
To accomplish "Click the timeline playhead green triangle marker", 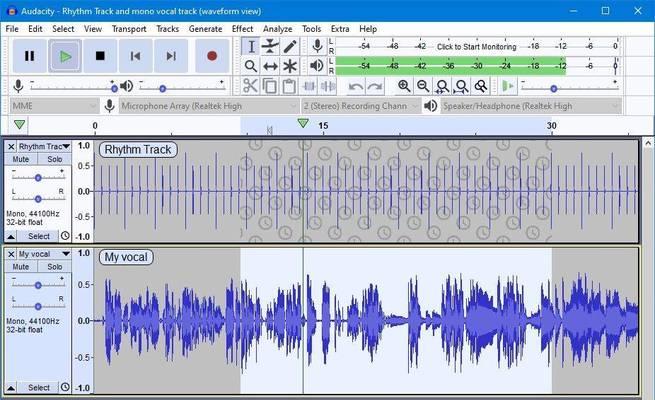I will point(303,123).
